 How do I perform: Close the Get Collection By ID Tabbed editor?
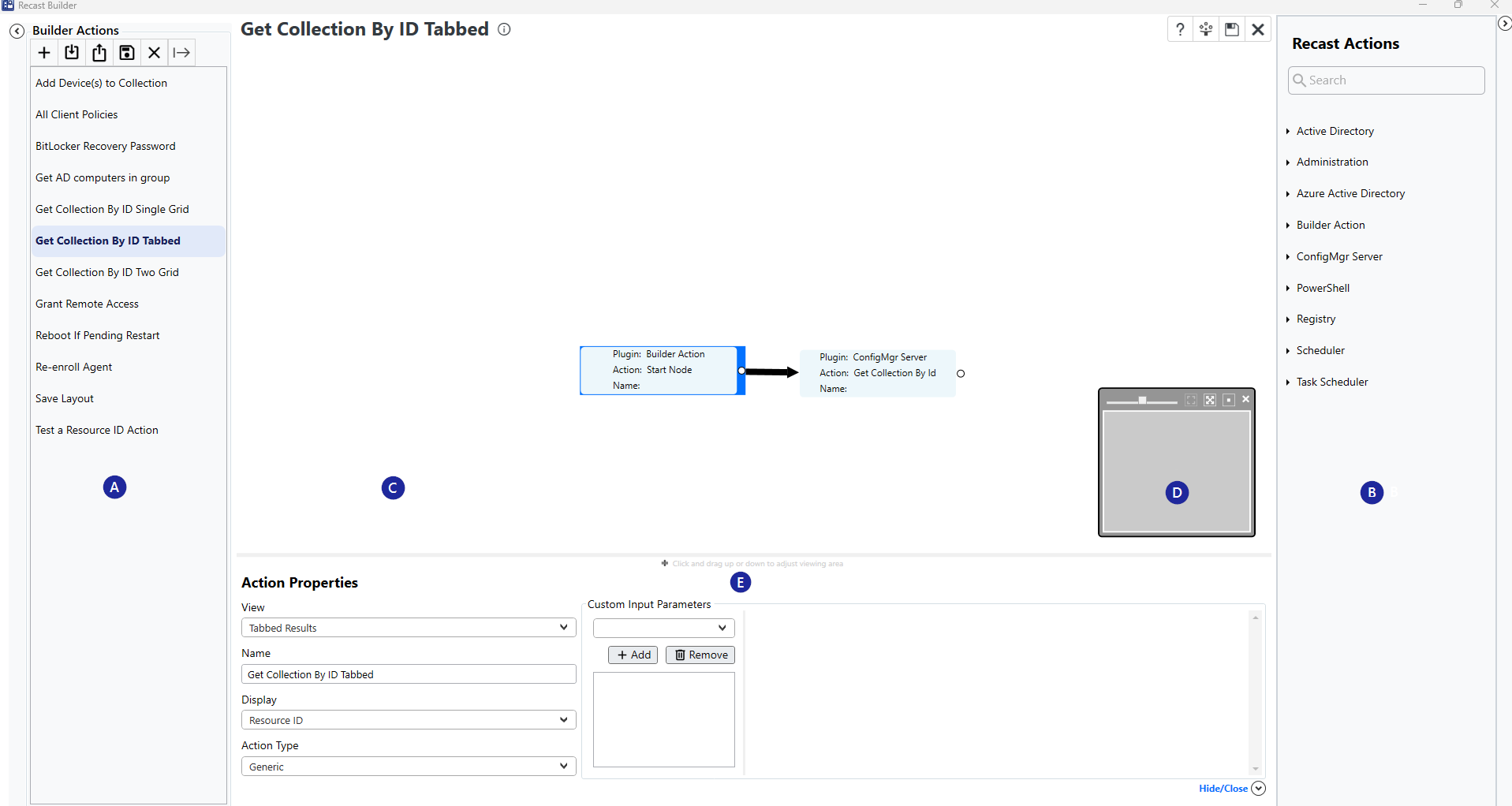[x=1258, y=29]
